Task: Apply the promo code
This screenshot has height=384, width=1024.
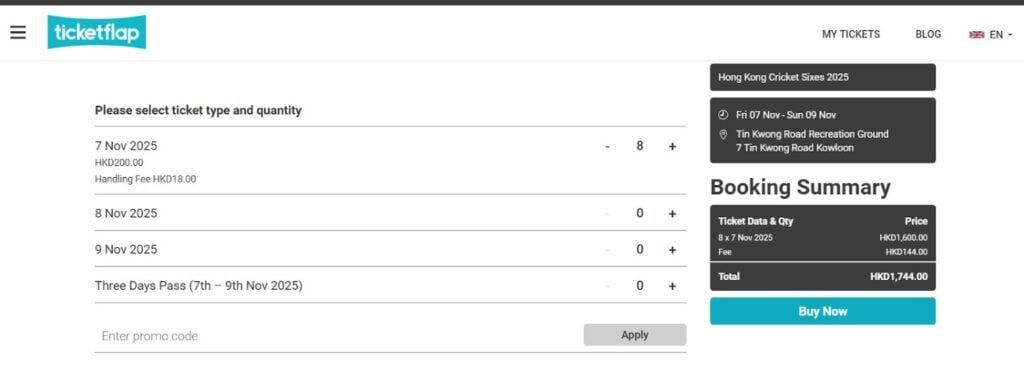Action: coord(635,334)
